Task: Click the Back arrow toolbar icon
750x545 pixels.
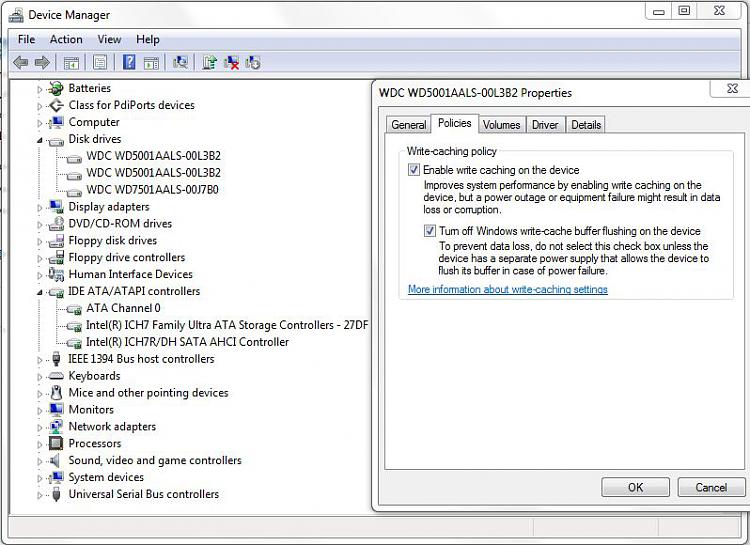Action: coord(21,62)
